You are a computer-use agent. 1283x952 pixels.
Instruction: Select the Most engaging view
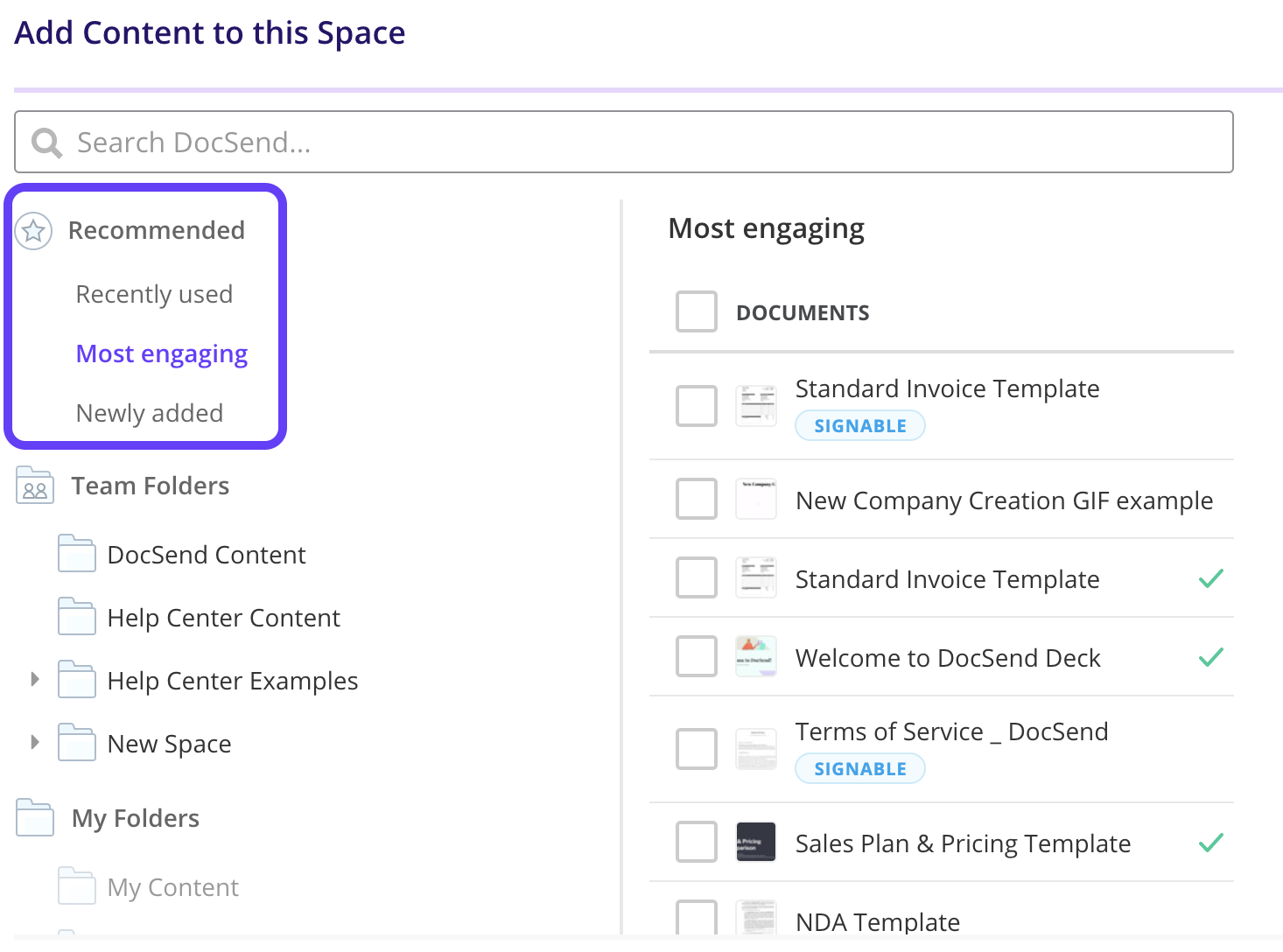161,353
